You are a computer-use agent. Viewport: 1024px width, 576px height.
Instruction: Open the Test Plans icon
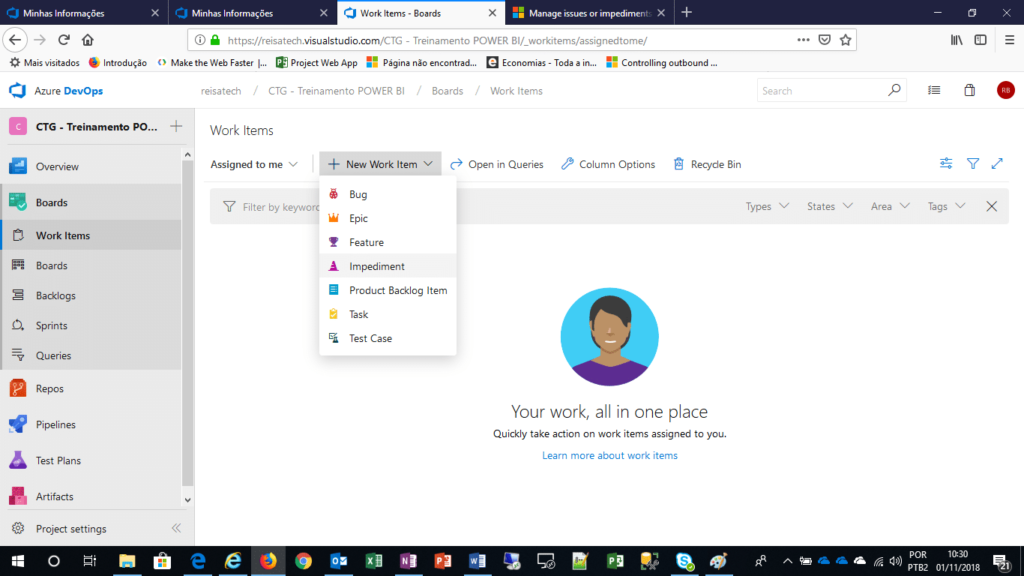coord(18,461)
